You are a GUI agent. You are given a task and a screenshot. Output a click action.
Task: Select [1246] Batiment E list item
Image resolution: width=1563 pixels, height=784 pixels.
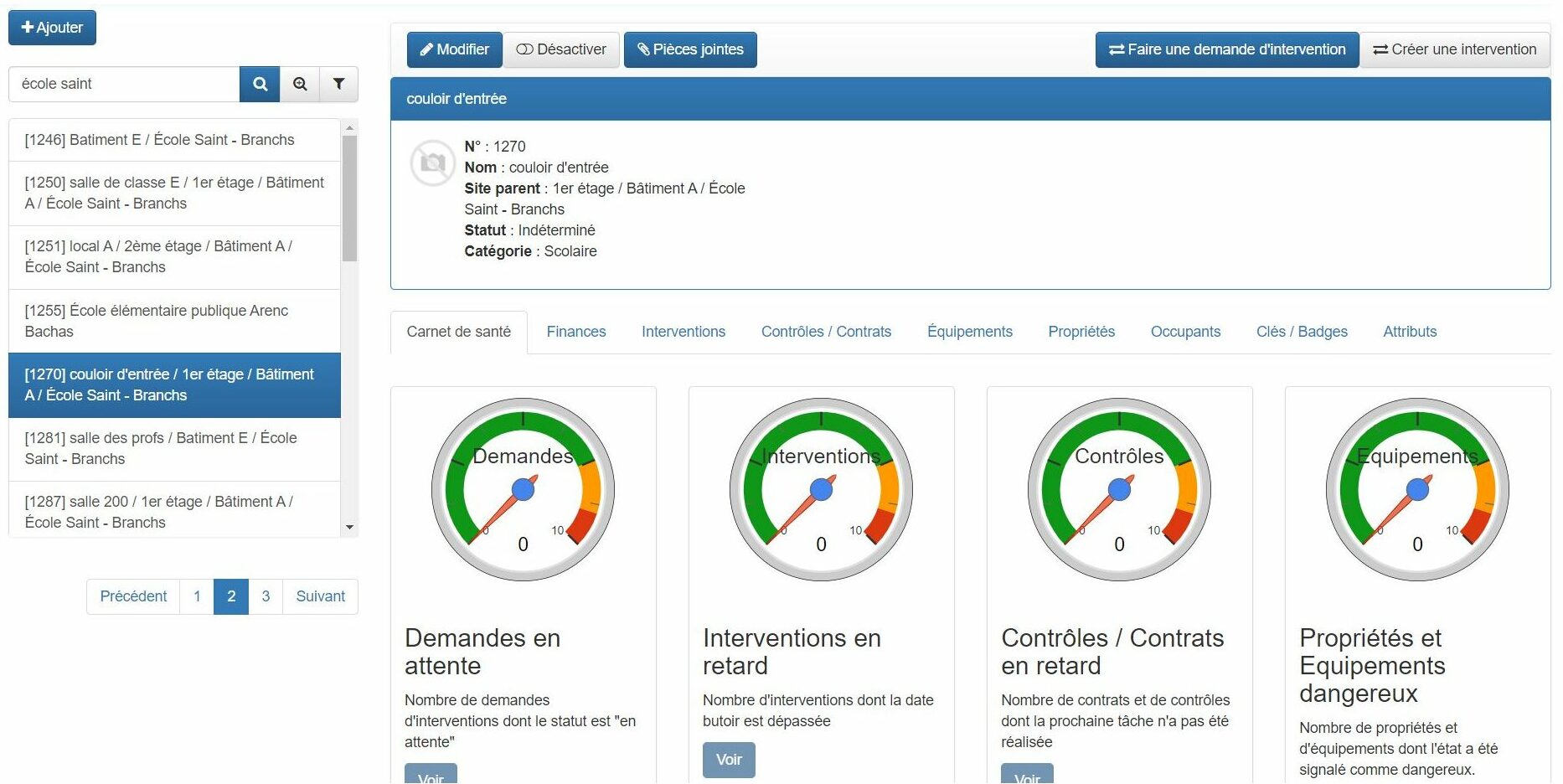[x=174, y=140]
